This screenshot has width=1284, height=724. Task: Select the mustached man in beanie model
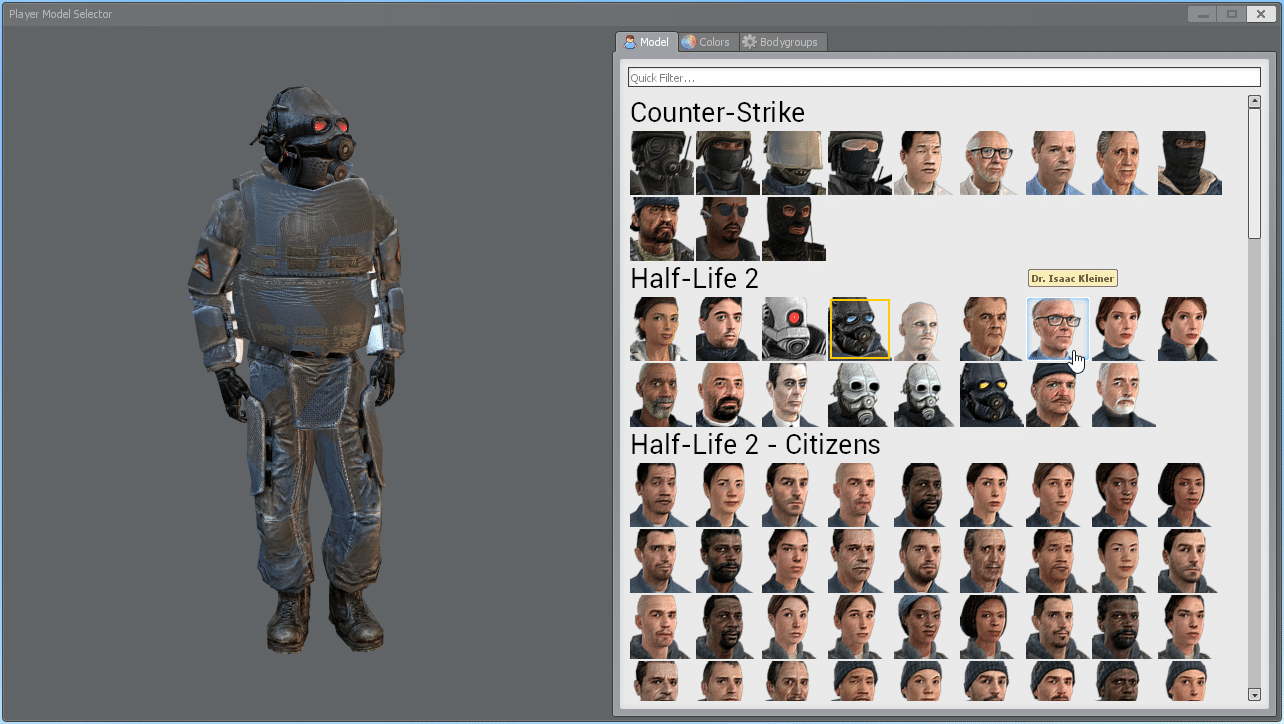(x=1058, y=395)
